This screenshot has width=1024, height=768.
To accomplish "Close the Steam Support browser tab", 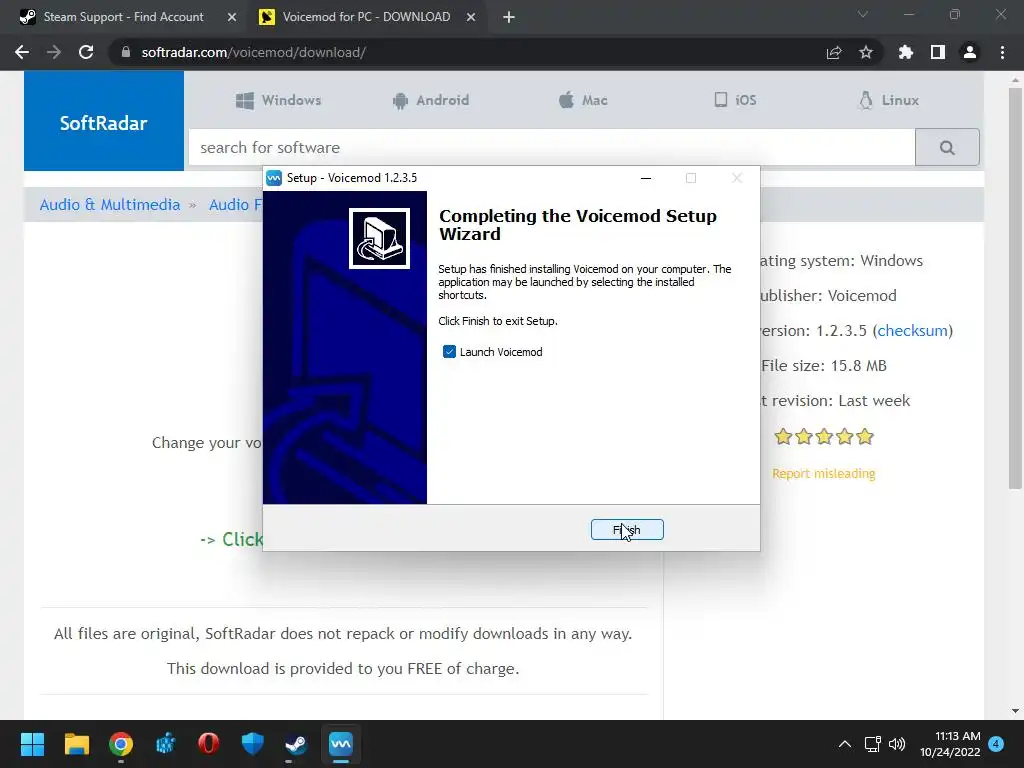I will tap(232, 18).
